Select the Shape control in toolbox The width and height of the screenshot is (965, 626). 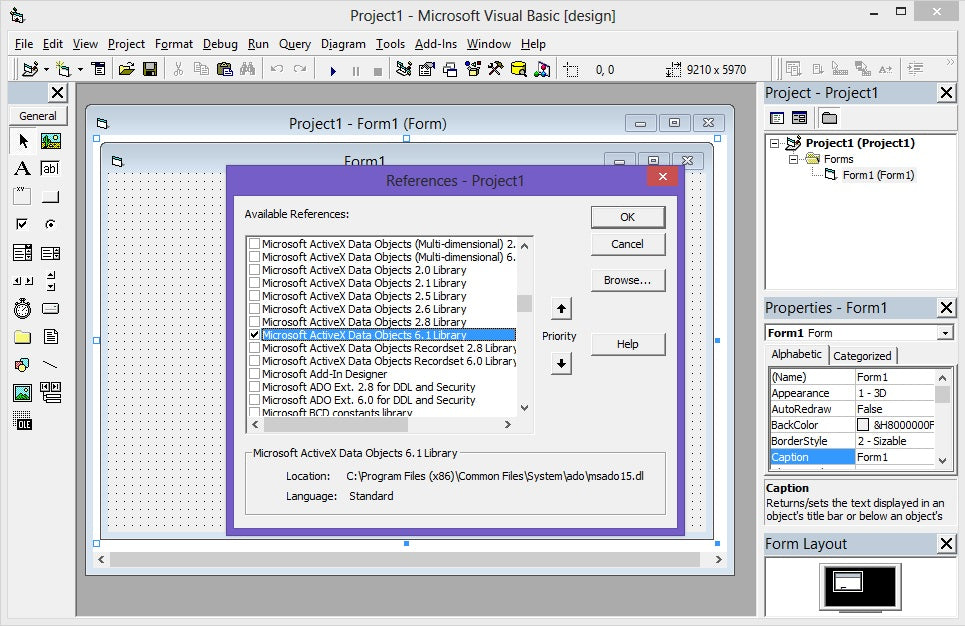pyautogui.click(x=22, y=365)
